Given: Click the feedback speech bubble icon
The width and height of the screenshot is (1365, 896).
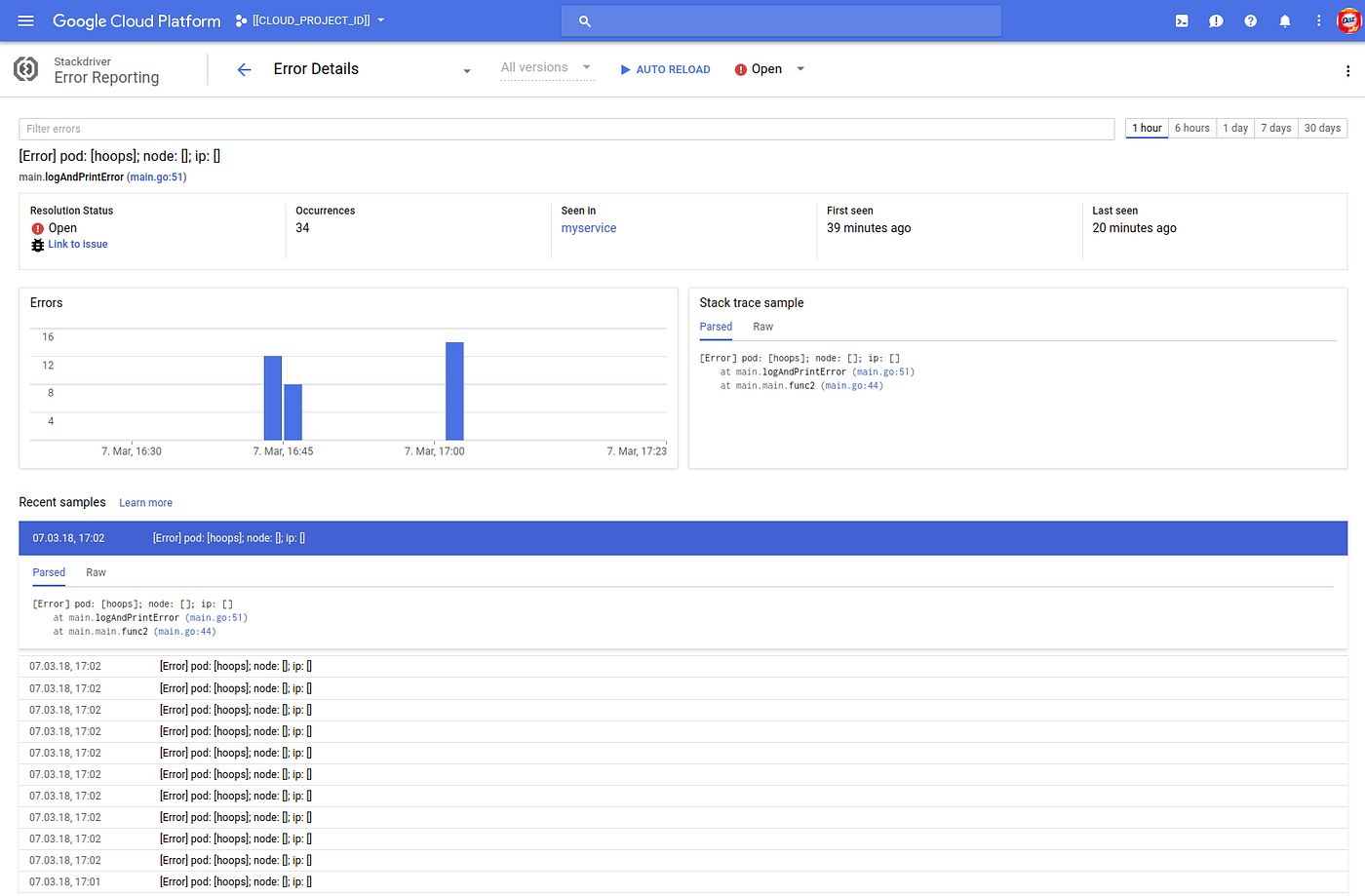Looking at the screenshot, I should tap(1216, 19).
